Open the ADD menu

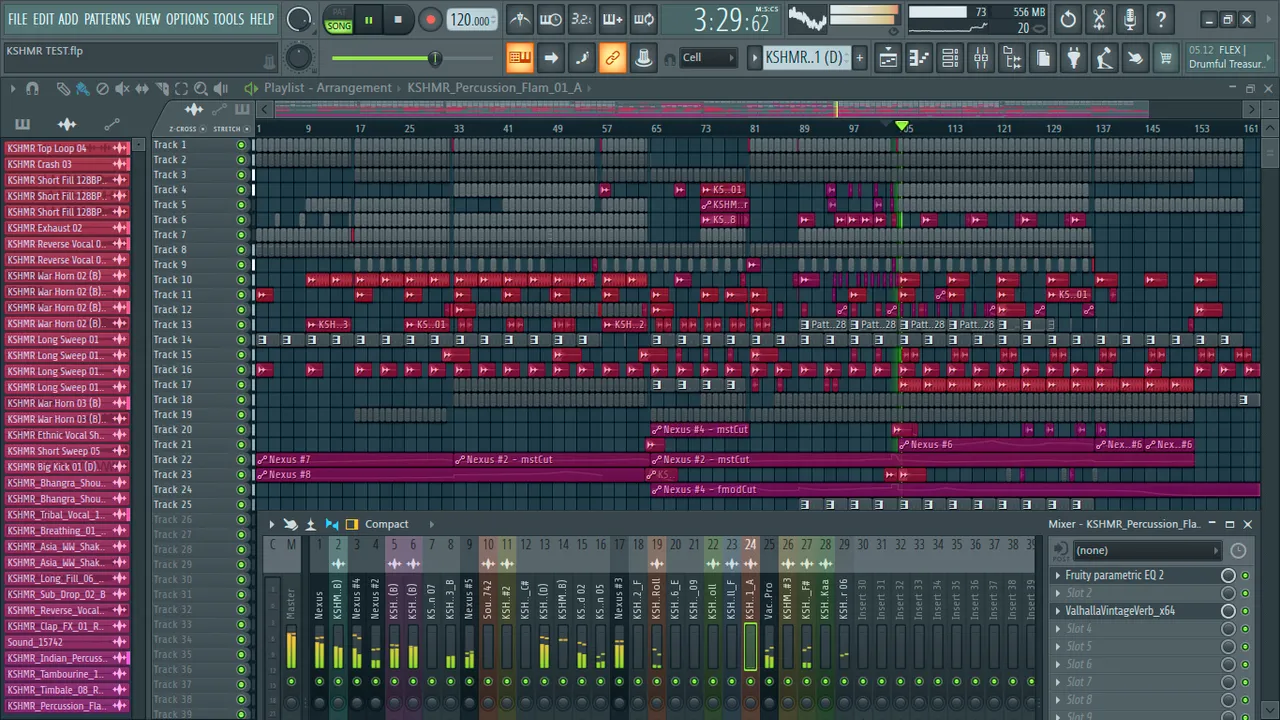[x=68, y=19]
